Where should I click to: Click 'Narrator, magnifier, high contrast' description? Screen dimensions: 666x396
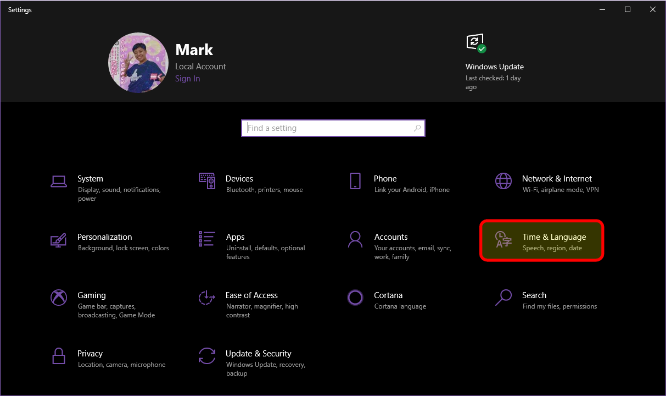click(x=262, y=311)
